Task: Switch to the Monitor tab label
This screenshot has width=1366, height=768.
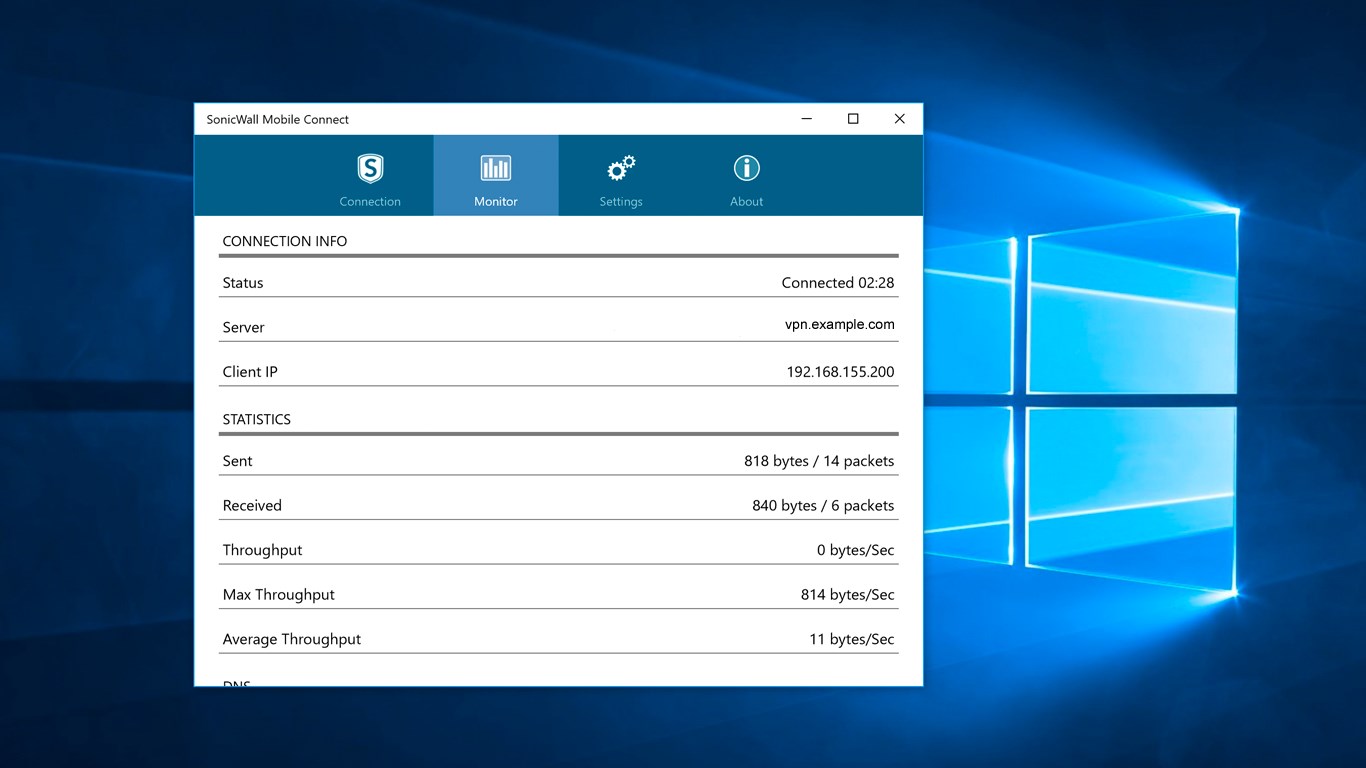Action: pyautogui.click(x=496, y=202)
